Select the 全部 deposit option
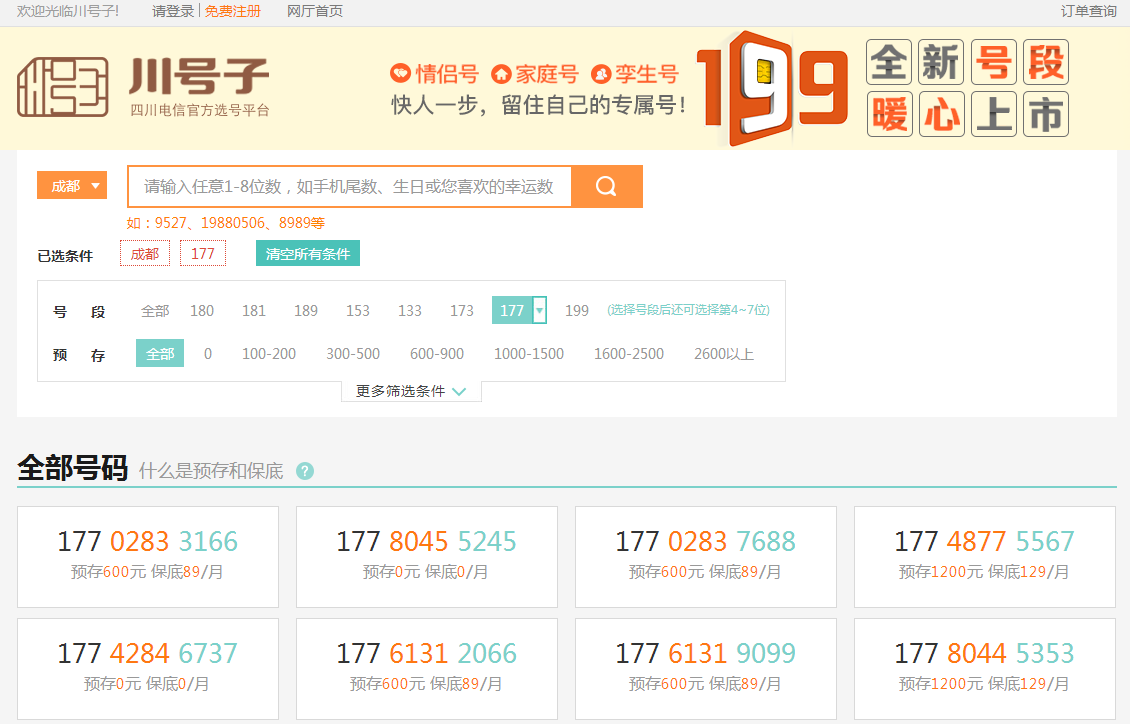The image size is (1130, 724). [160, 354]
